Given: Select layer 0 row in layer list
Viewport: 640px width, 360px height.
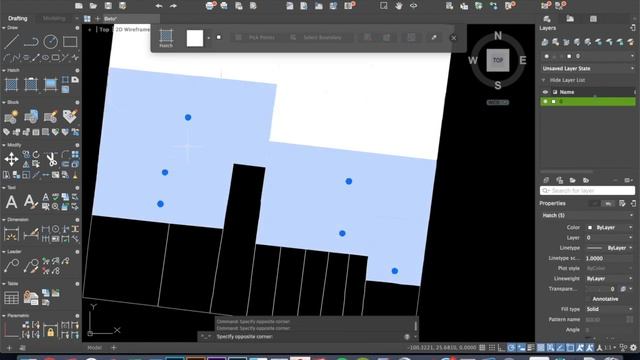Looking at the screenshot, I should click(x=587, y=101).
